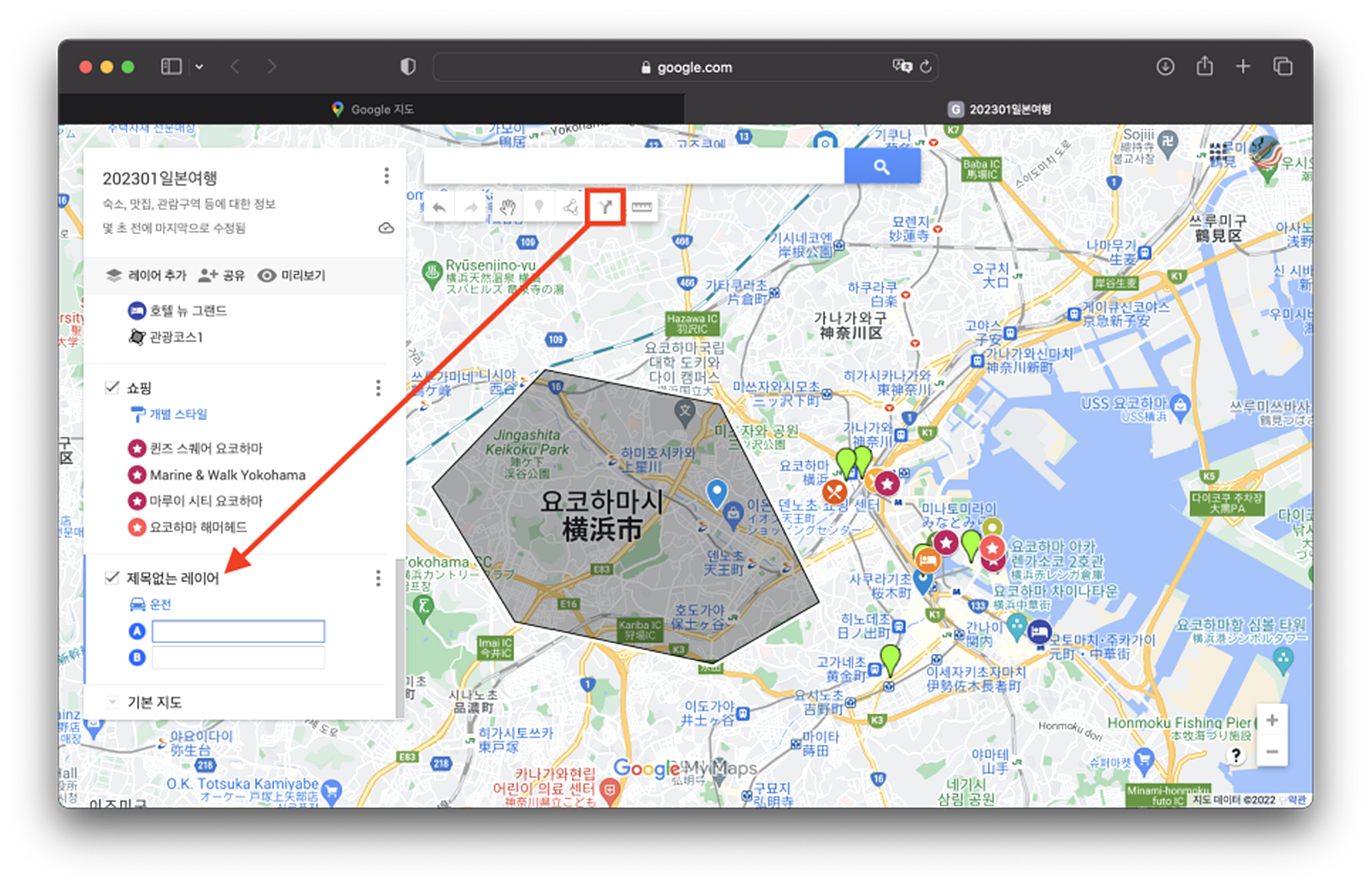The image size is (1372, 886).
Task: Select 마루이 시티 요코하마 in the list
Action: 195,501
